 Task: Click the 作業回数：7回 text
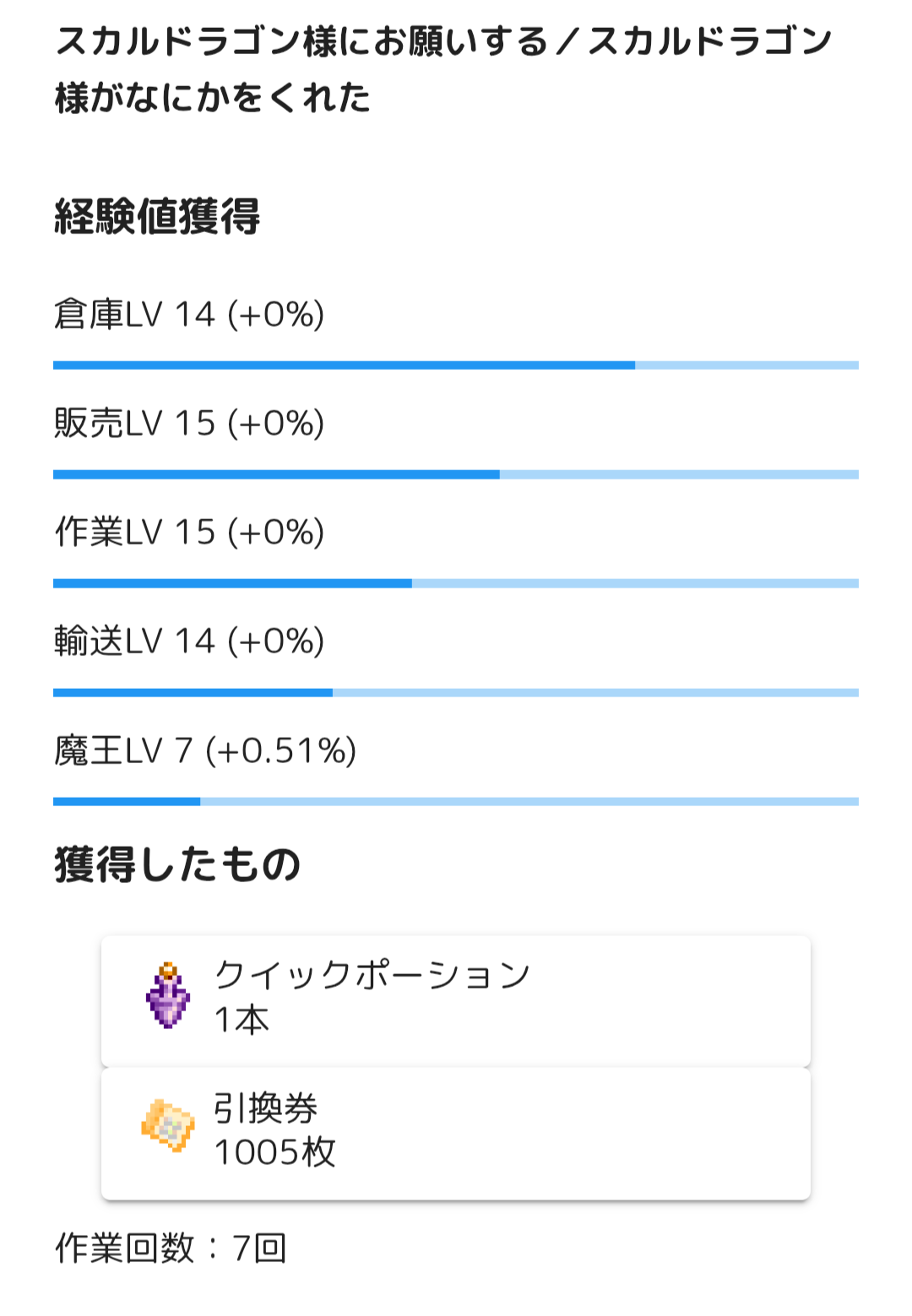point(171,1248)
